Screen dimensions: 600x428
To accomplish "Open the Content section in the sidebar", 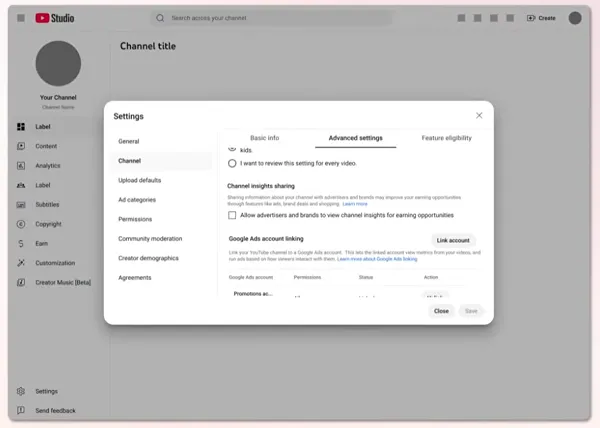I will pos(46,146).
